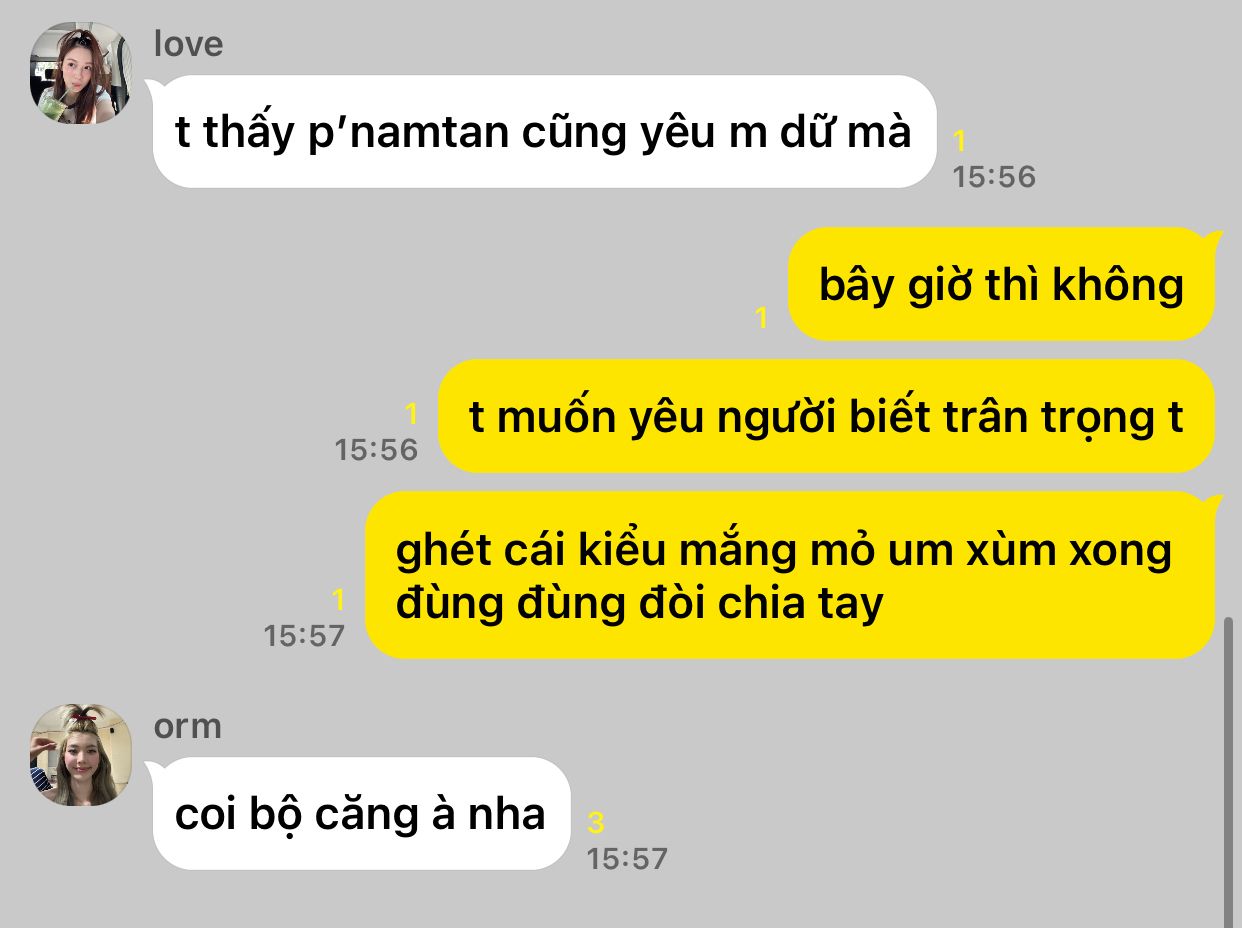This screenshot has width=1242, height=928.
Task: Click the read count 1 above left 15:57 timestamp
Action: 338,599
